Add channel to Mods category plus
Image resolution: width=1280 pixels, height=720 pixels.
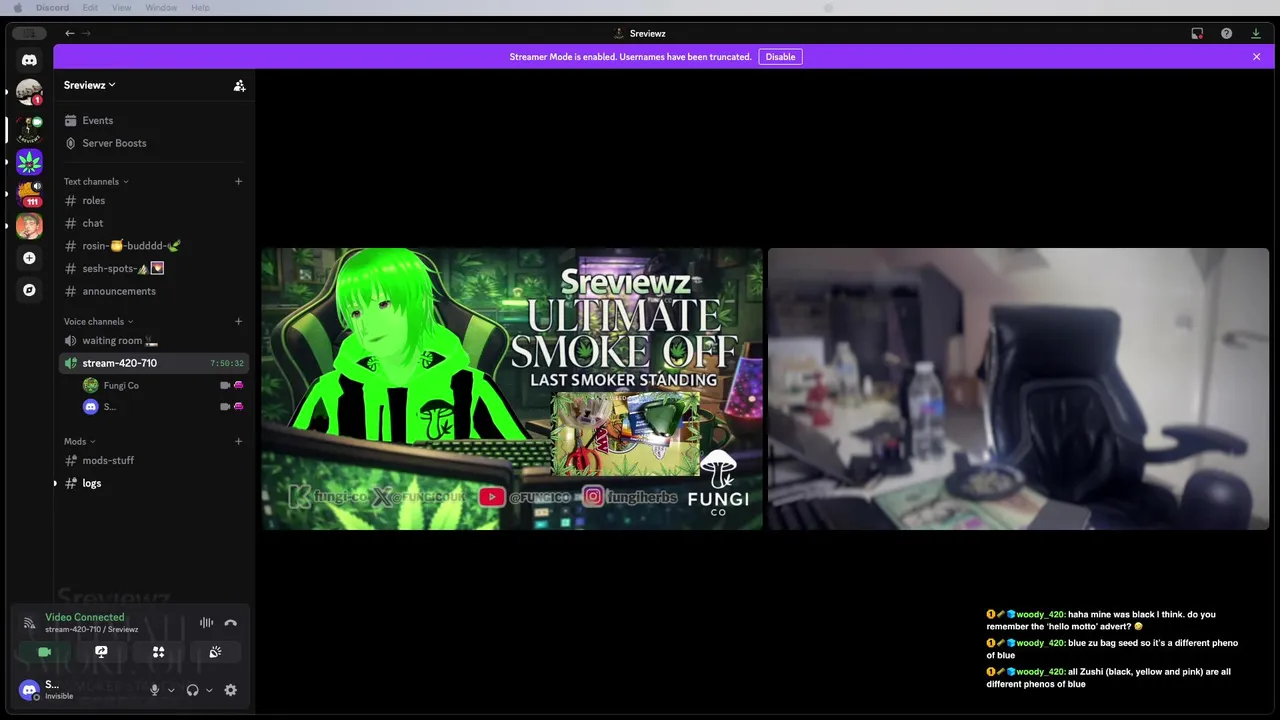click(x=238, y=442)
